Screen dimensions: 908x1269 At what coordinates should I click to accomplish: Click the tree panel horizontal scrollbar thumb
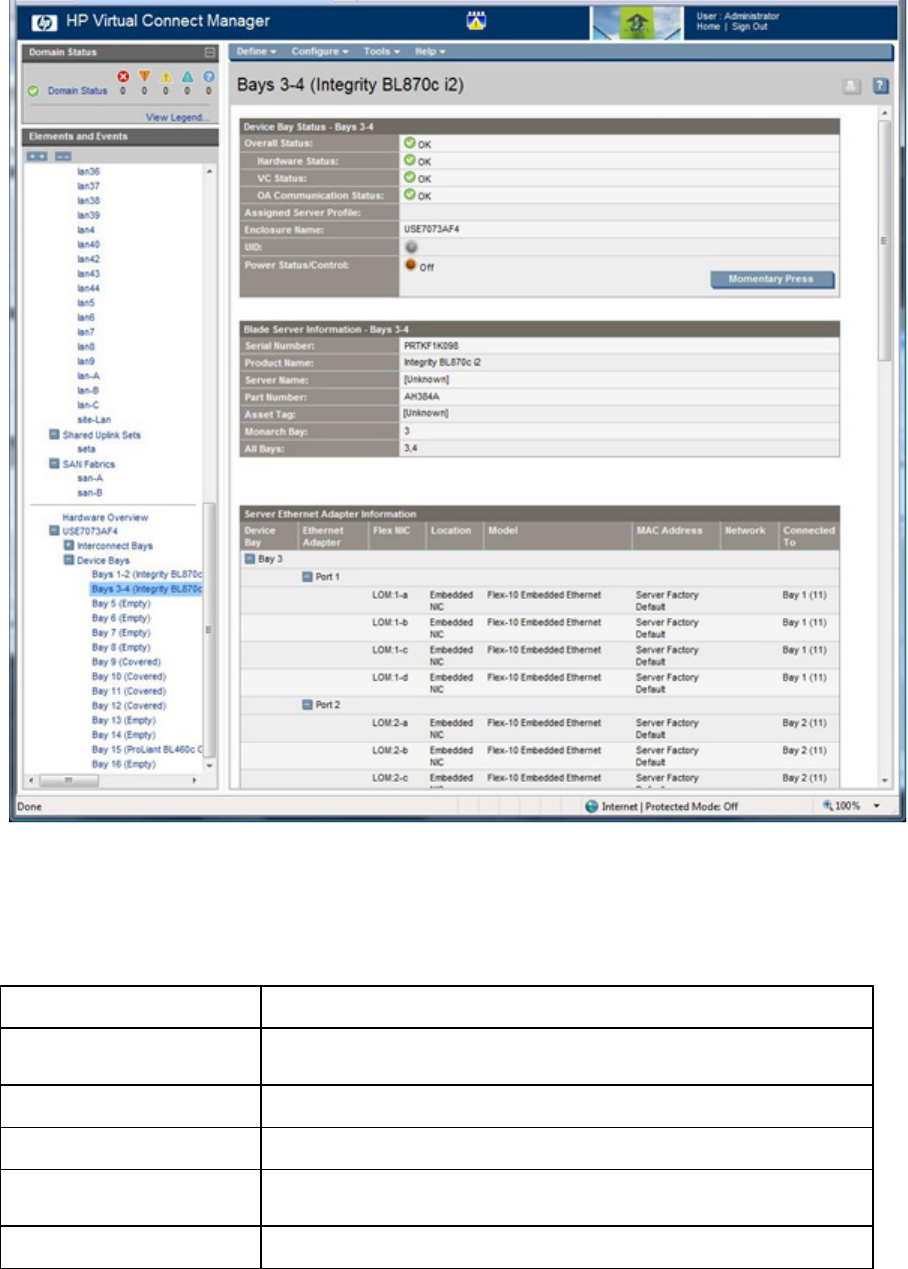[70, 779]
